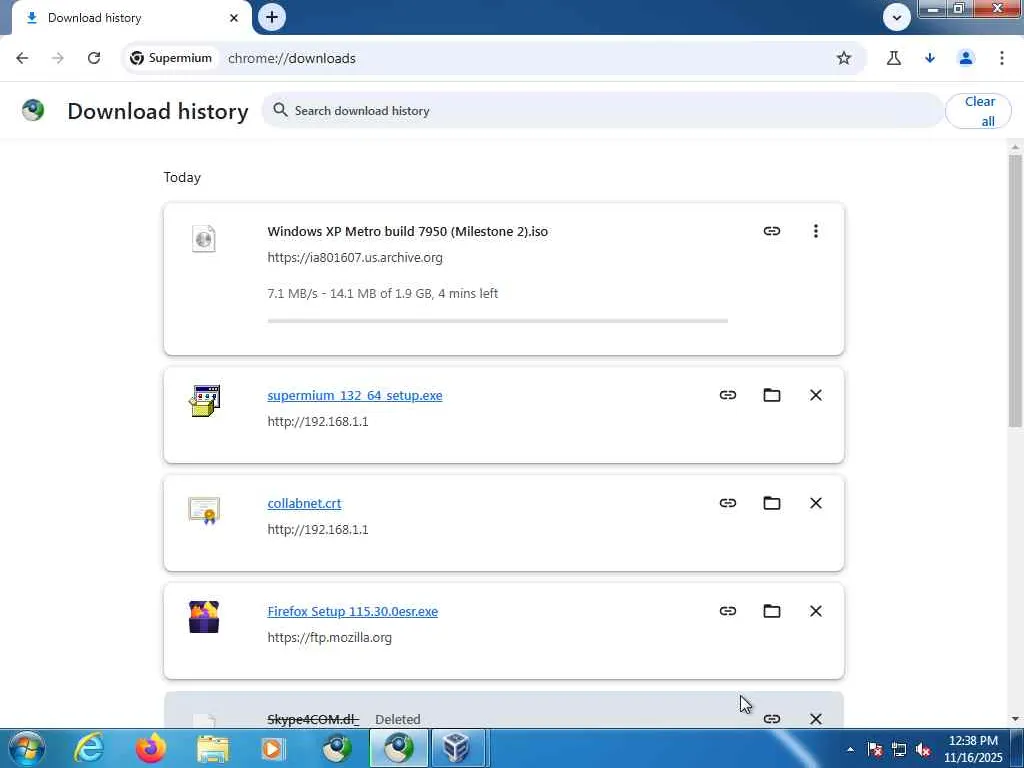Show collabnet.crt in folder
1024x768 pixels.
(771, 503)
